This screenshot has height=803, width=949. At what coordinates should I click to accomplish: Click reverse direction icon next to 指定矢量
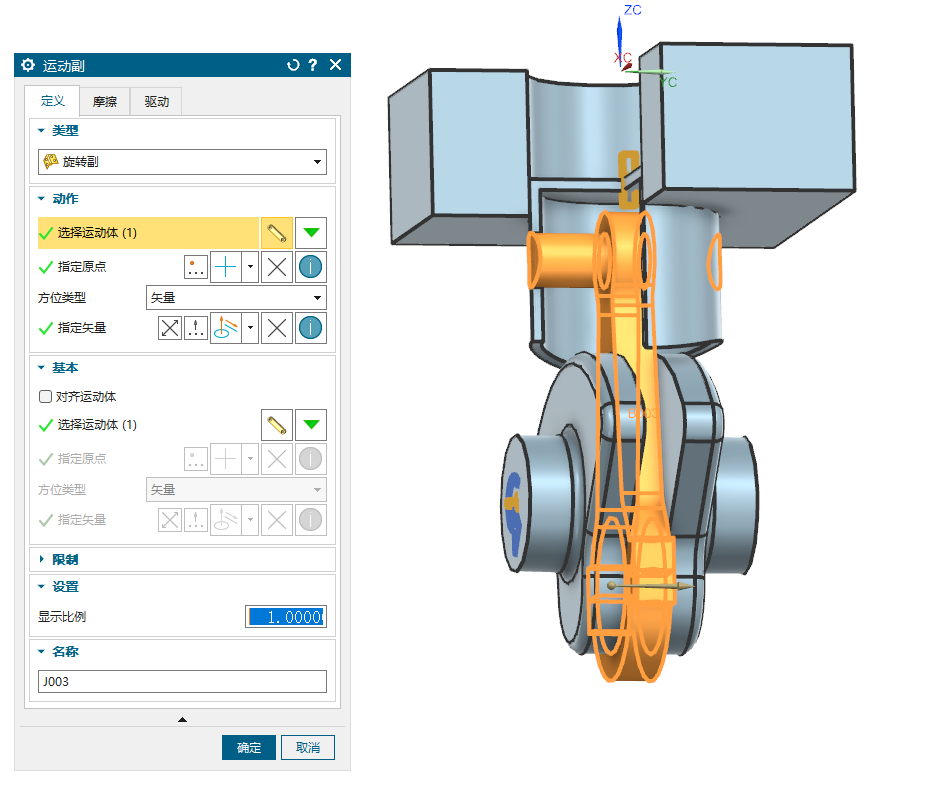coord(171,328)
